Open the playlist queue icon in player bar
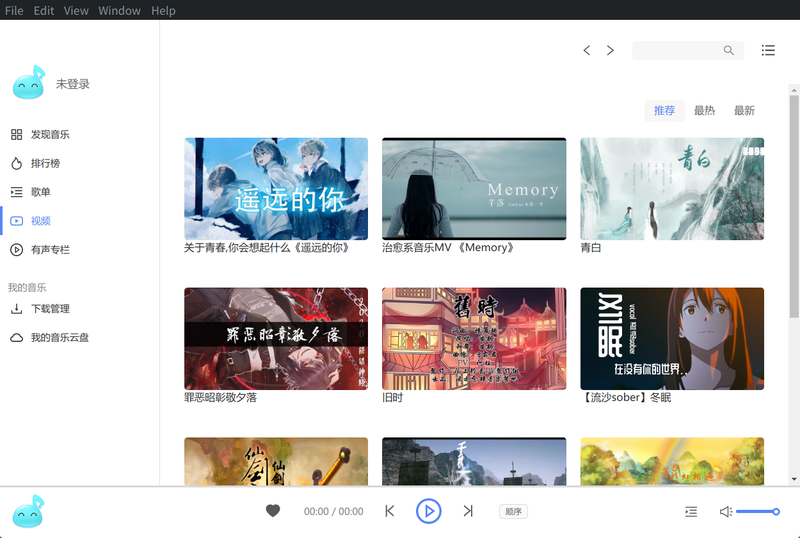Screen dimensions: 800x538 [x=690, y=511]
